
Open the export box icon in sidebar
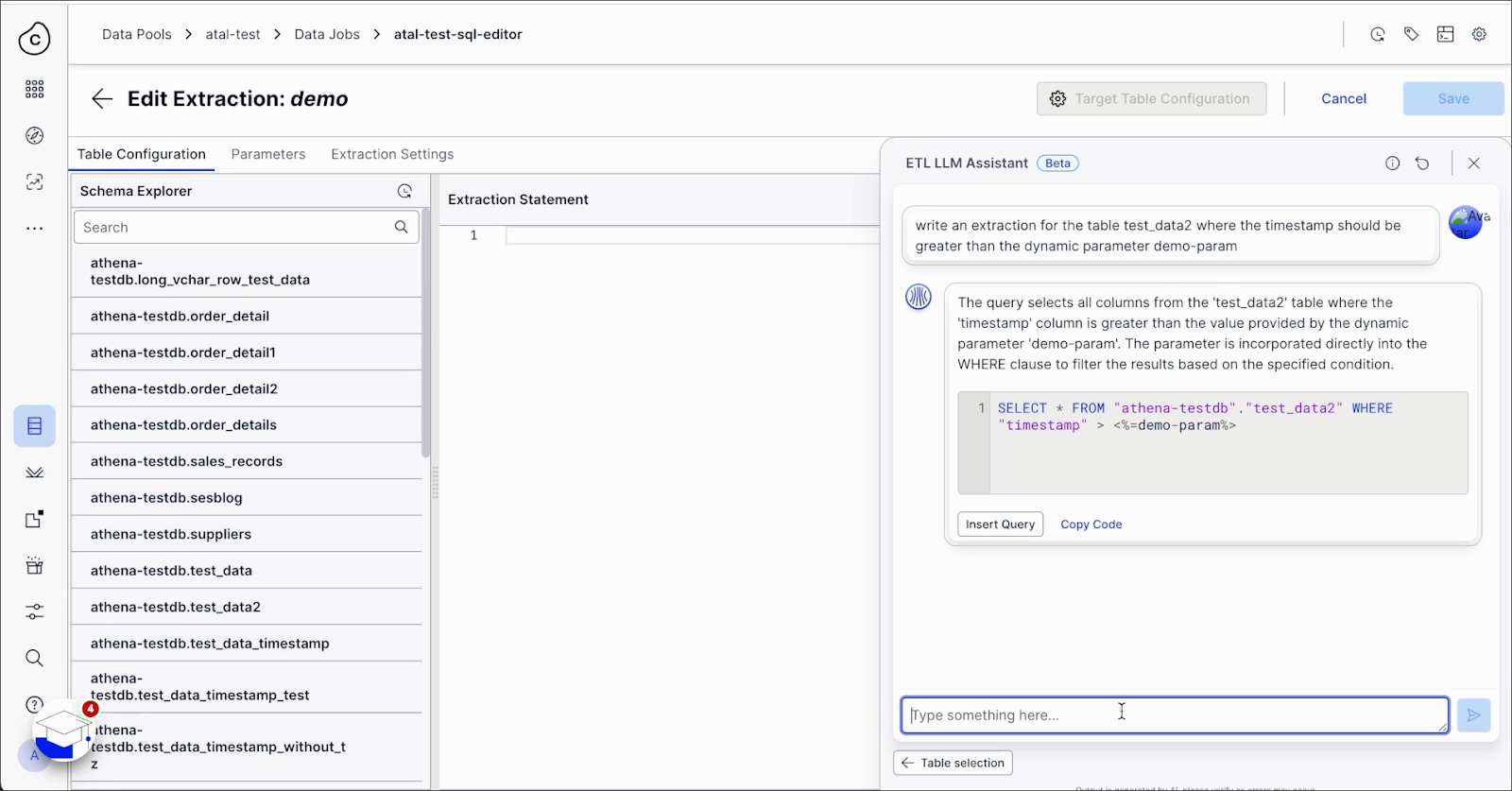[34, 519]
